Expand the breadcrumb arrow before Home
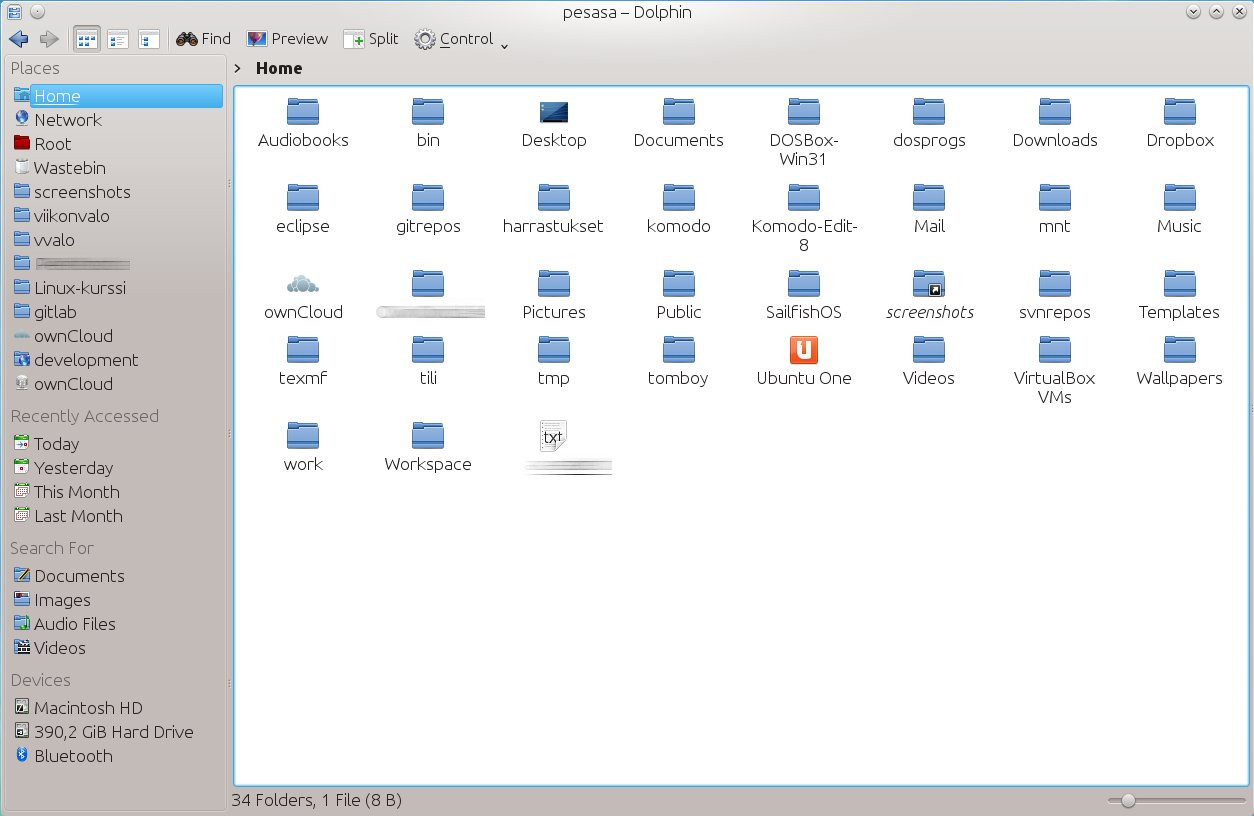Image resolution: width=1254 pixels, height=816 pixels. 238,68
